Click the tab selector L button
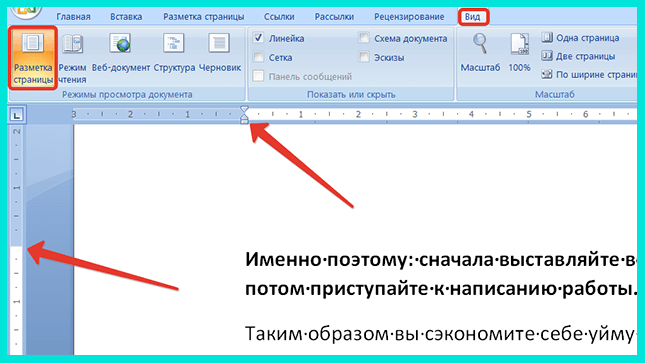 (x=16, y=115)
